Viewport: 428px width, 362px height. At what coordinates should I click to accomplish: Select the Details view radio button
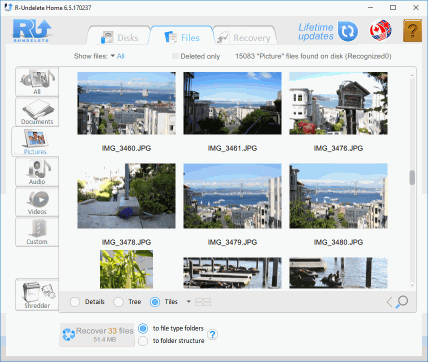75,302
